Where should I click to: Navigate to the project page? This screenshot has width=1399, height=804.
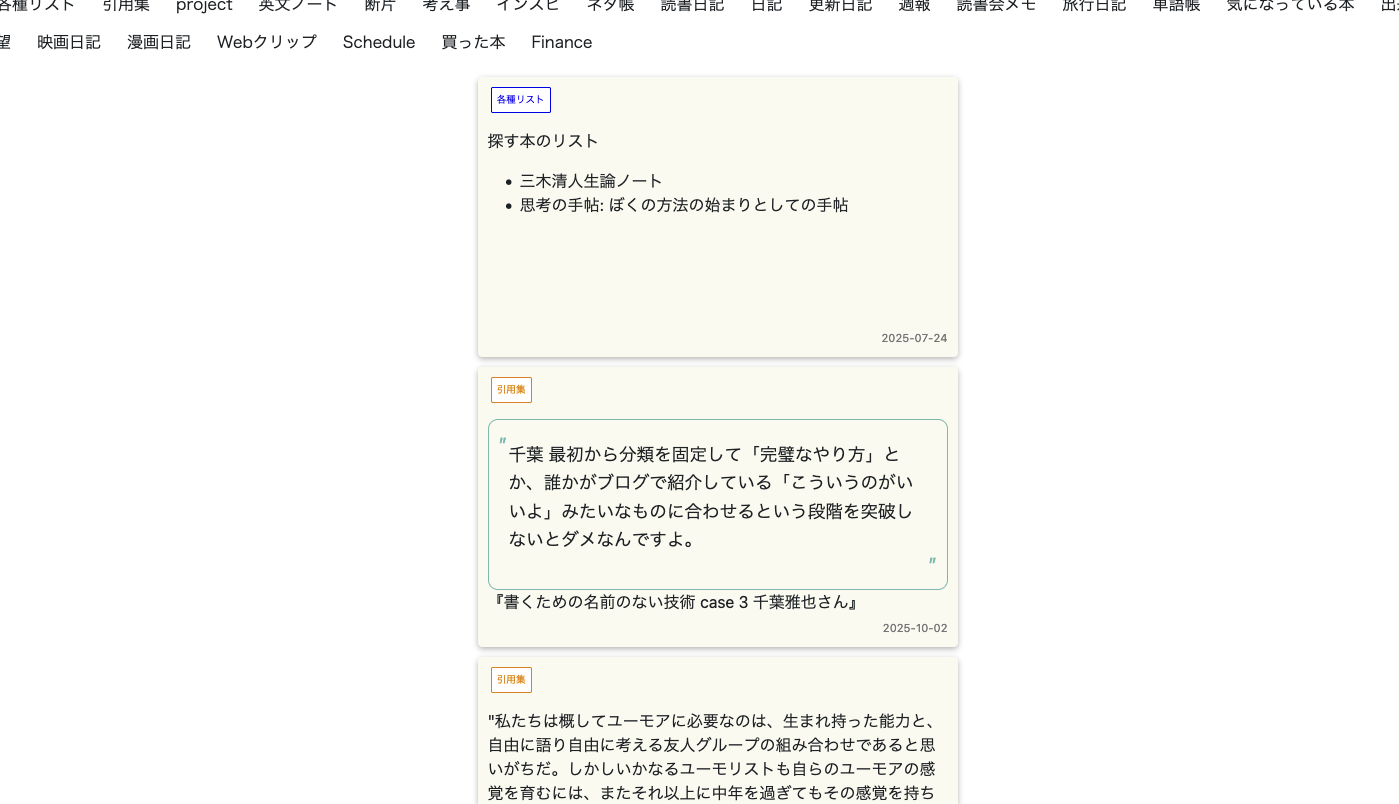(204, 7)
